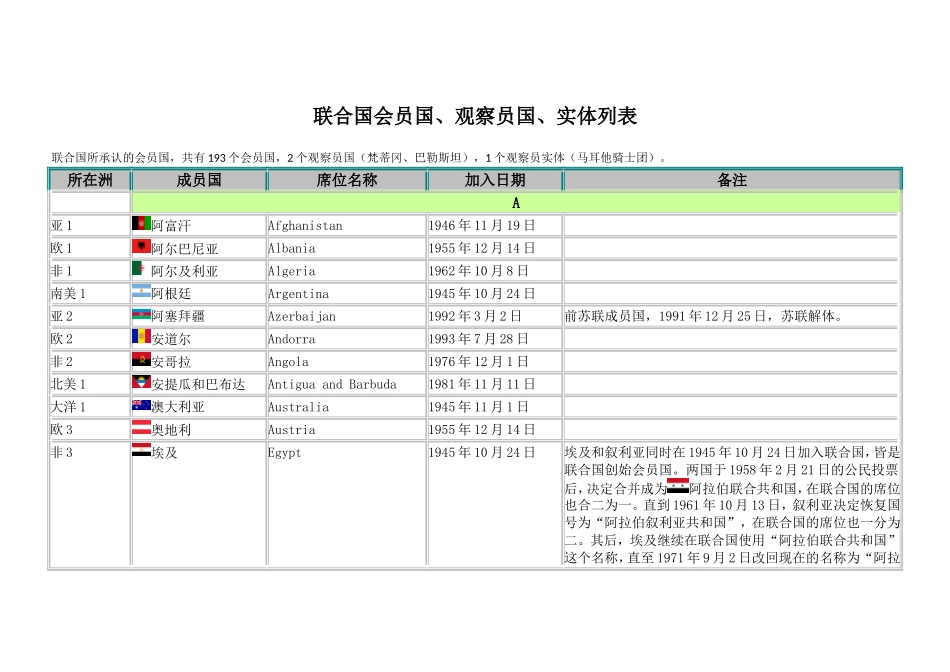Select the text 澳大利亚
Image resolution: width=950 pixels, height=672 pixels.
pyautogui.click(x=178, y=407)
